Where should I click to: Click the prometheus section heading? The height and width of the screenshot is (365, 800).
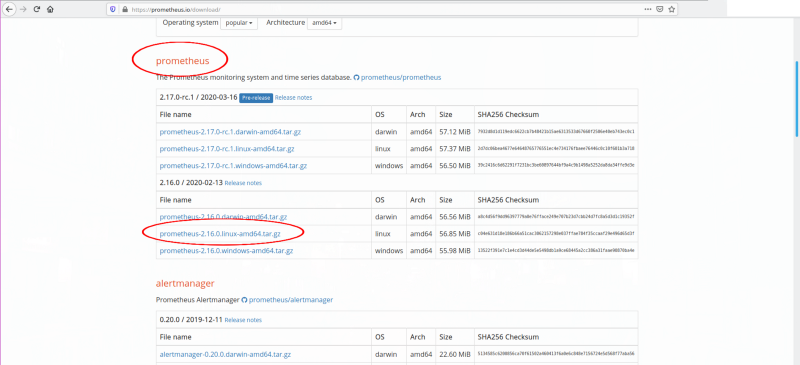[183, 61]
